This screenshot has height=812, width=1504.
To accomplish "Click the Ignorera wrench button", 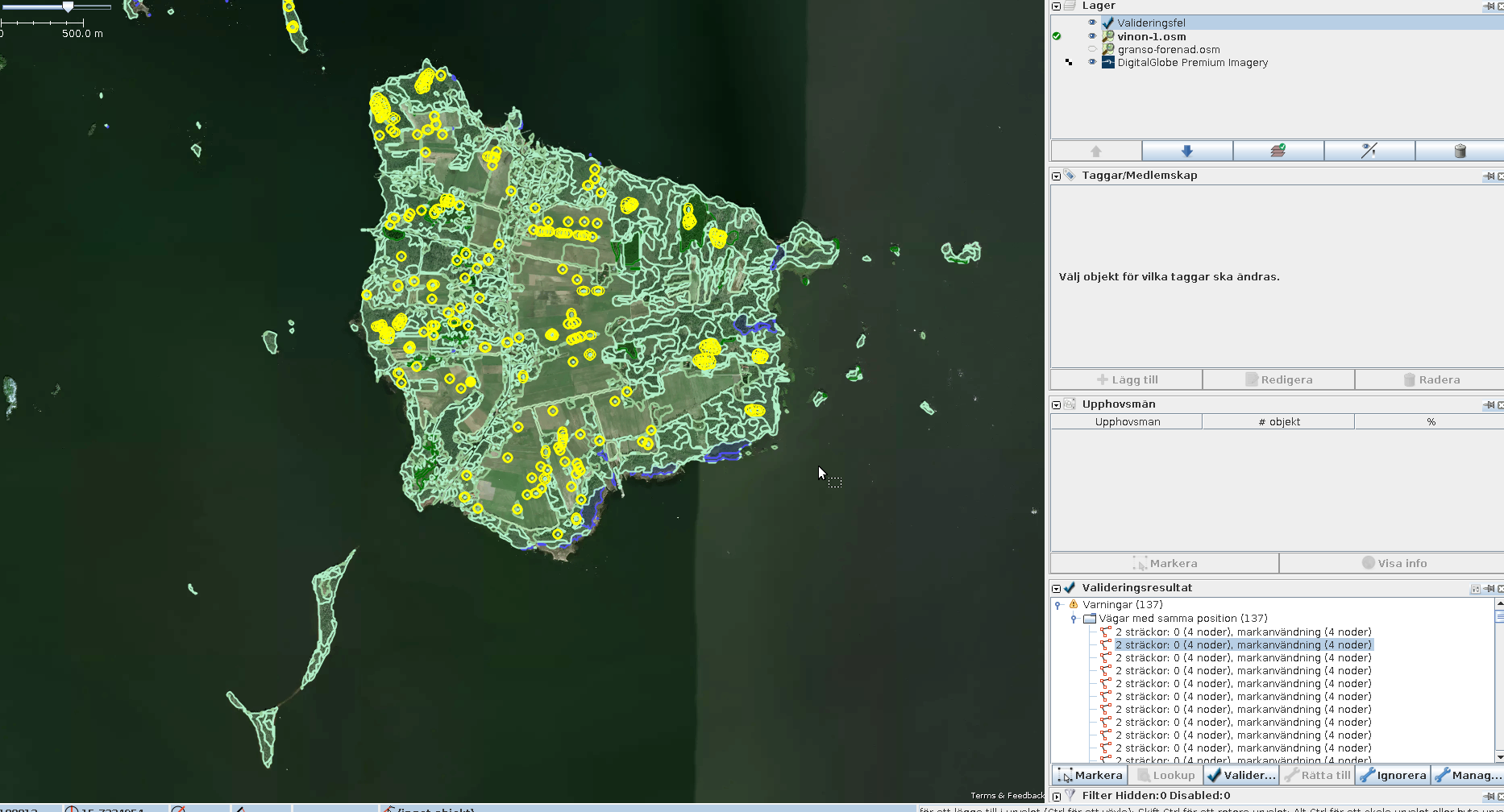I will [1393, 775].
